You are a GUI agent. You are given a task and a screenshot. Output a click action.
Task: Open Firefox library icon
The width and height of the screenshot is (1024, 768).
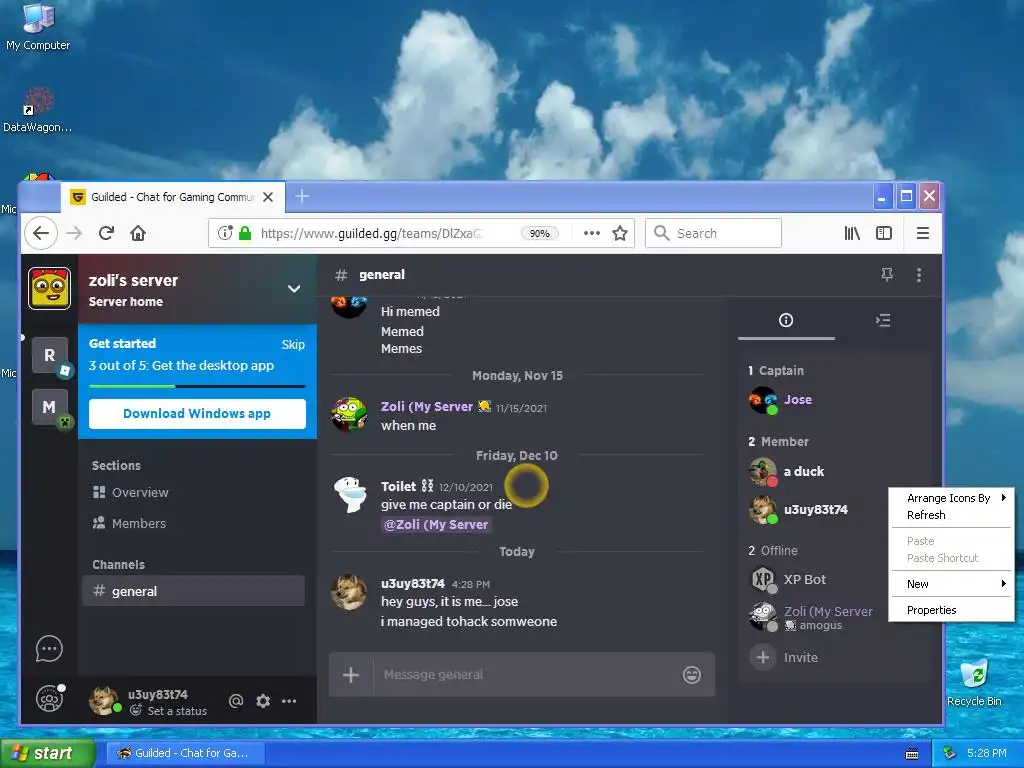tap(852, 233)
